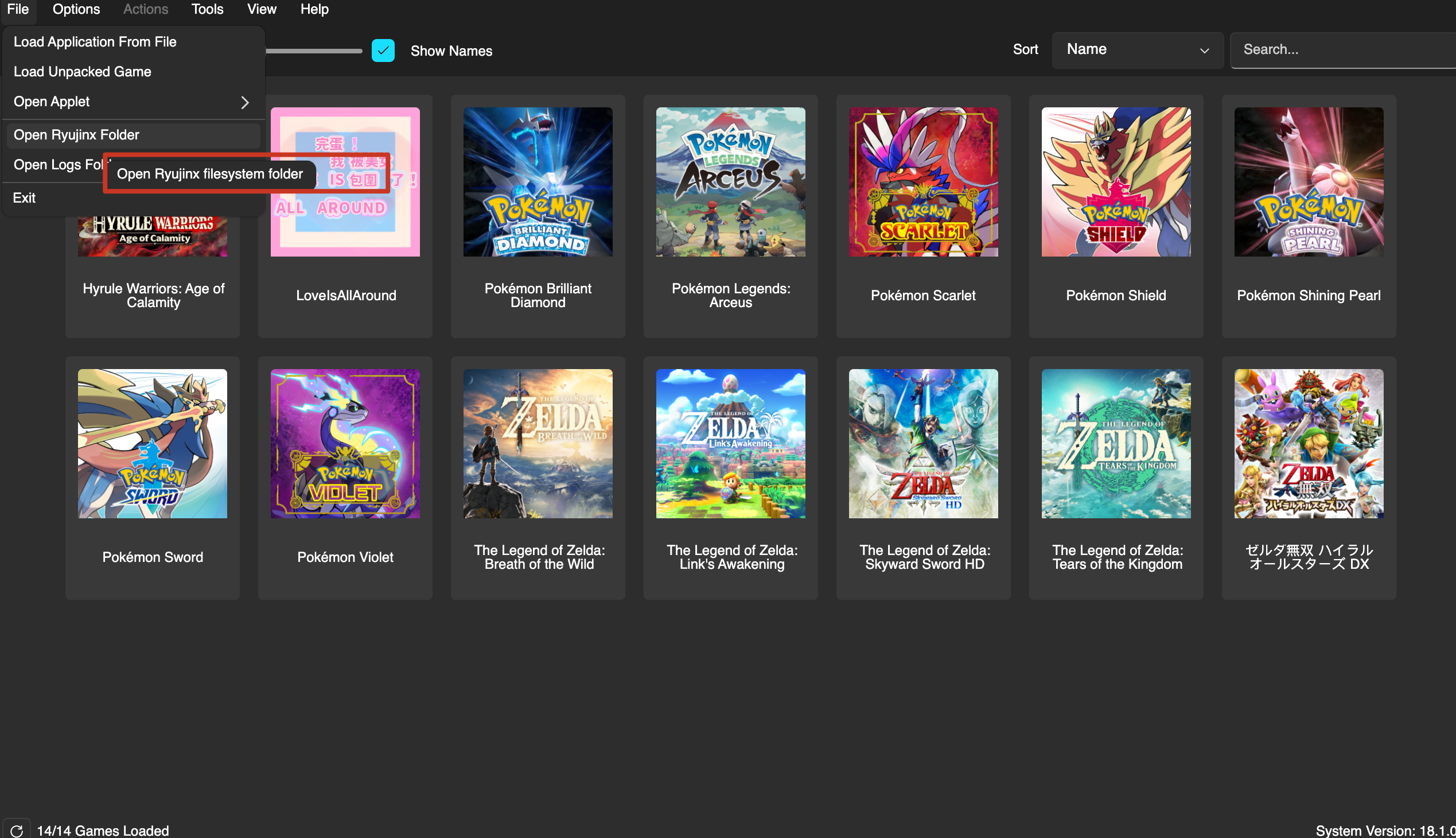The image size is (1456, 838).
Task: Click the refresh games icon in status bar
Action: tap(17, 830)
